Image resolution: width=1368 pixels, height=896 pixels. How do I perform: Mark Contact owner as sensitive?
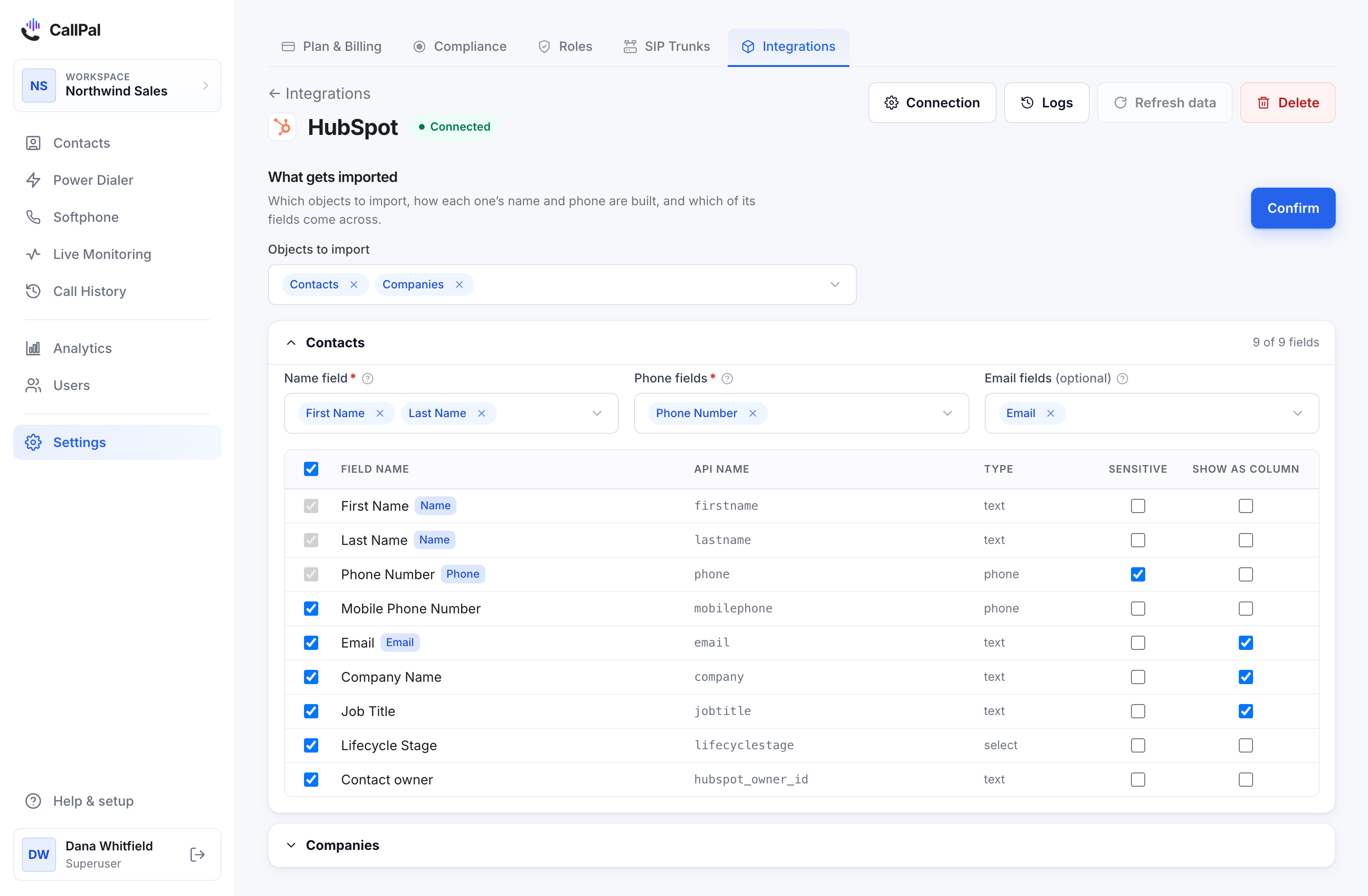pyautogui.click(x=1138, y=779)
